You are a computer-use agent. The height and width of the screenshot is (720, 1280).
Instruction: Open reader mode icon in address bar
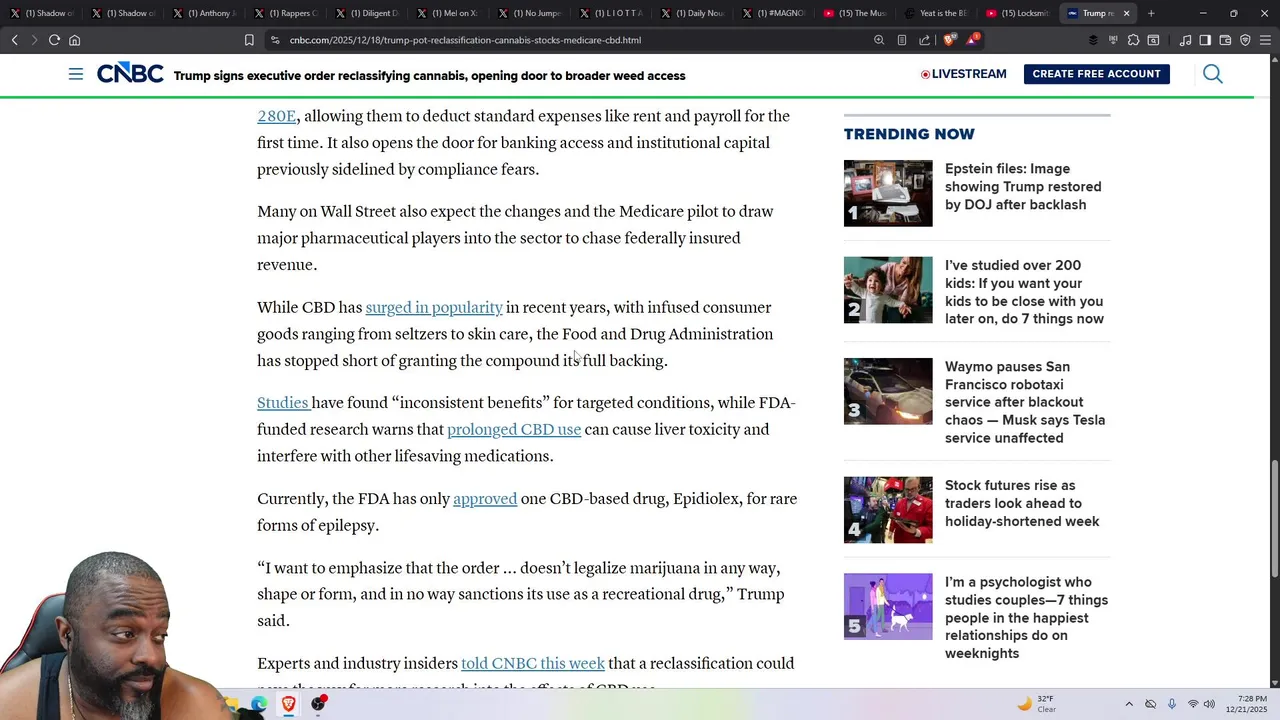click(902, 40)
